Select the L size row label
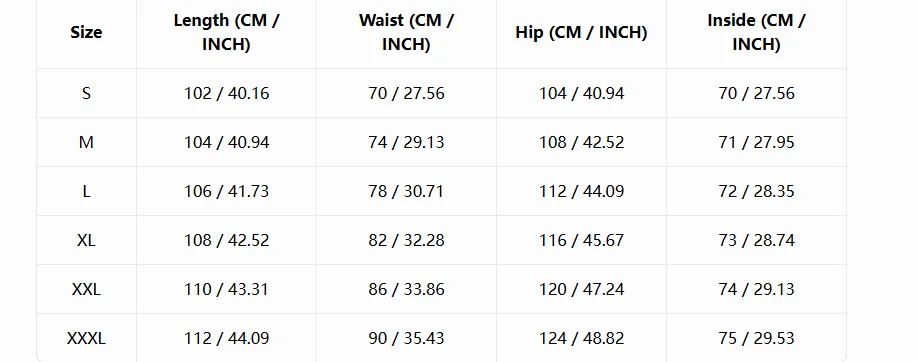This screenshot has height=362, width=918. [x=86, y=192]
